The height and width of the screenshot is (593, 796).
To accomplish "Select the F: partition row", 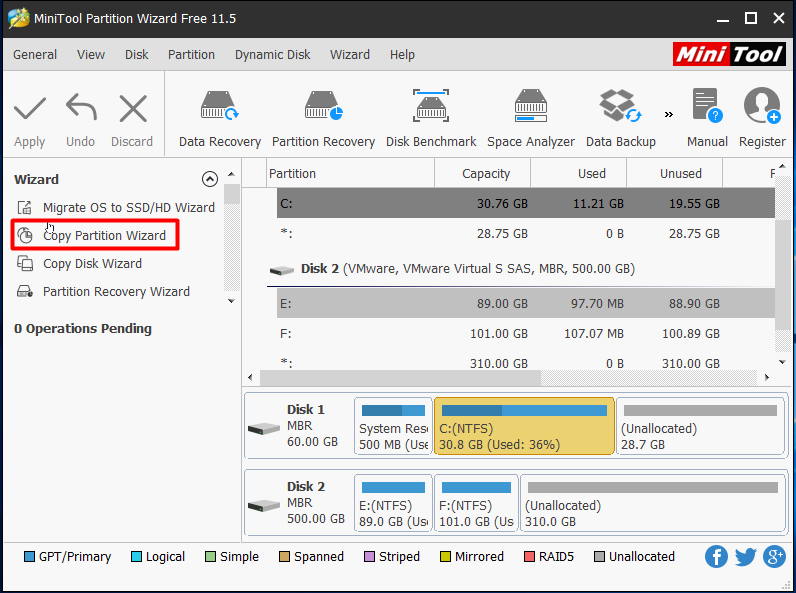I will 525,334.
